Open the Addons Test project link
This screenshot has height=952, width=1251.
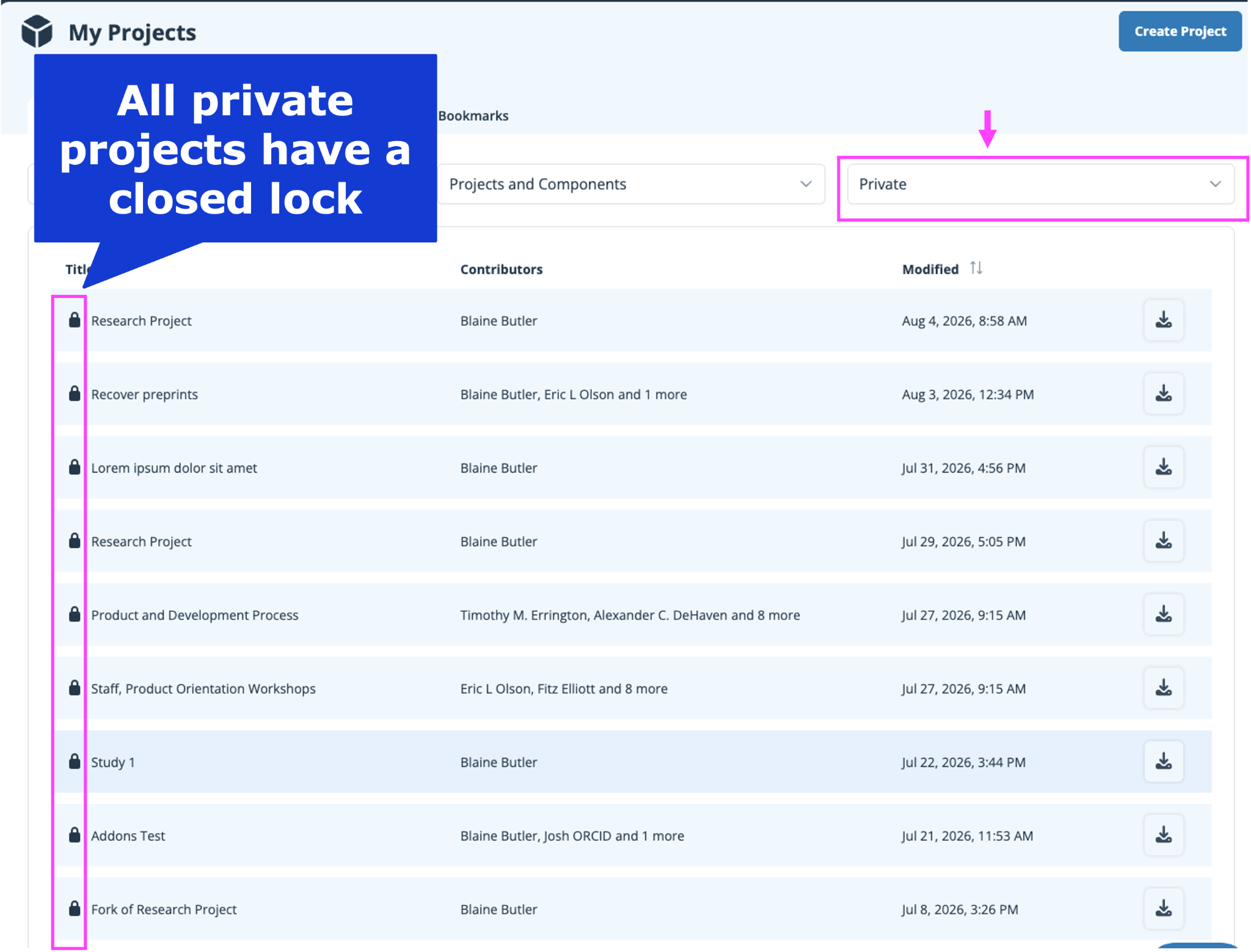pos(128,836)
